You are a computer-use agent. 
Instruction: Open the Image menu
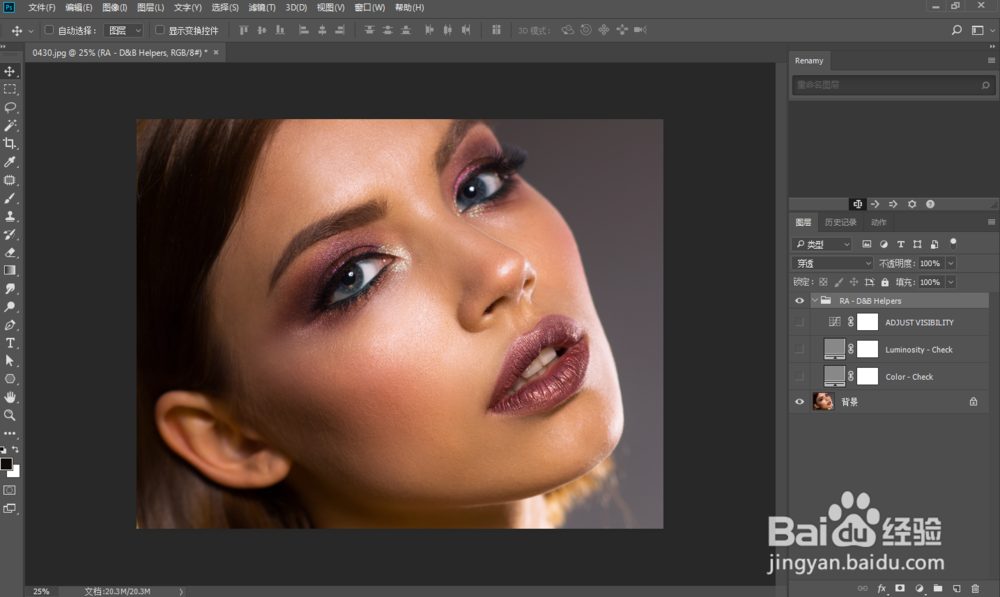pos(115,8)
